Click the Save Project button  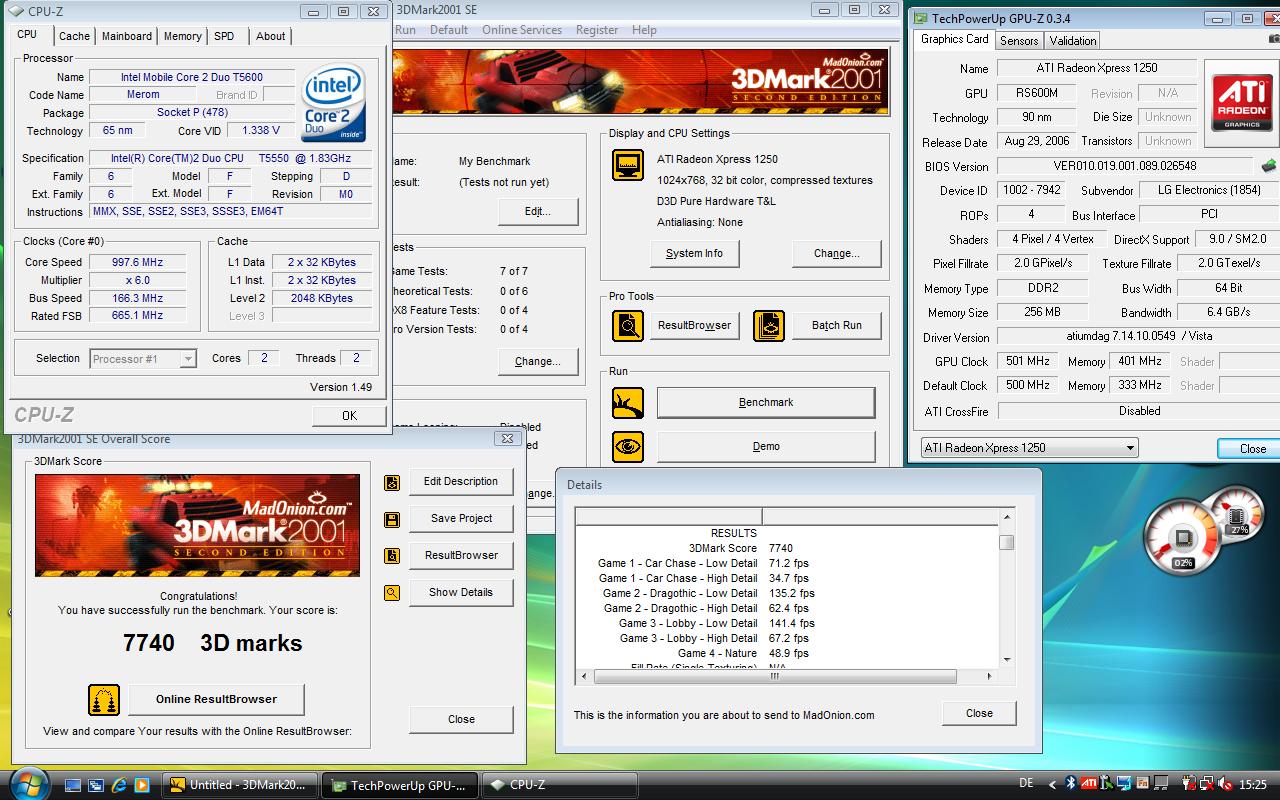tap(461, 519)
